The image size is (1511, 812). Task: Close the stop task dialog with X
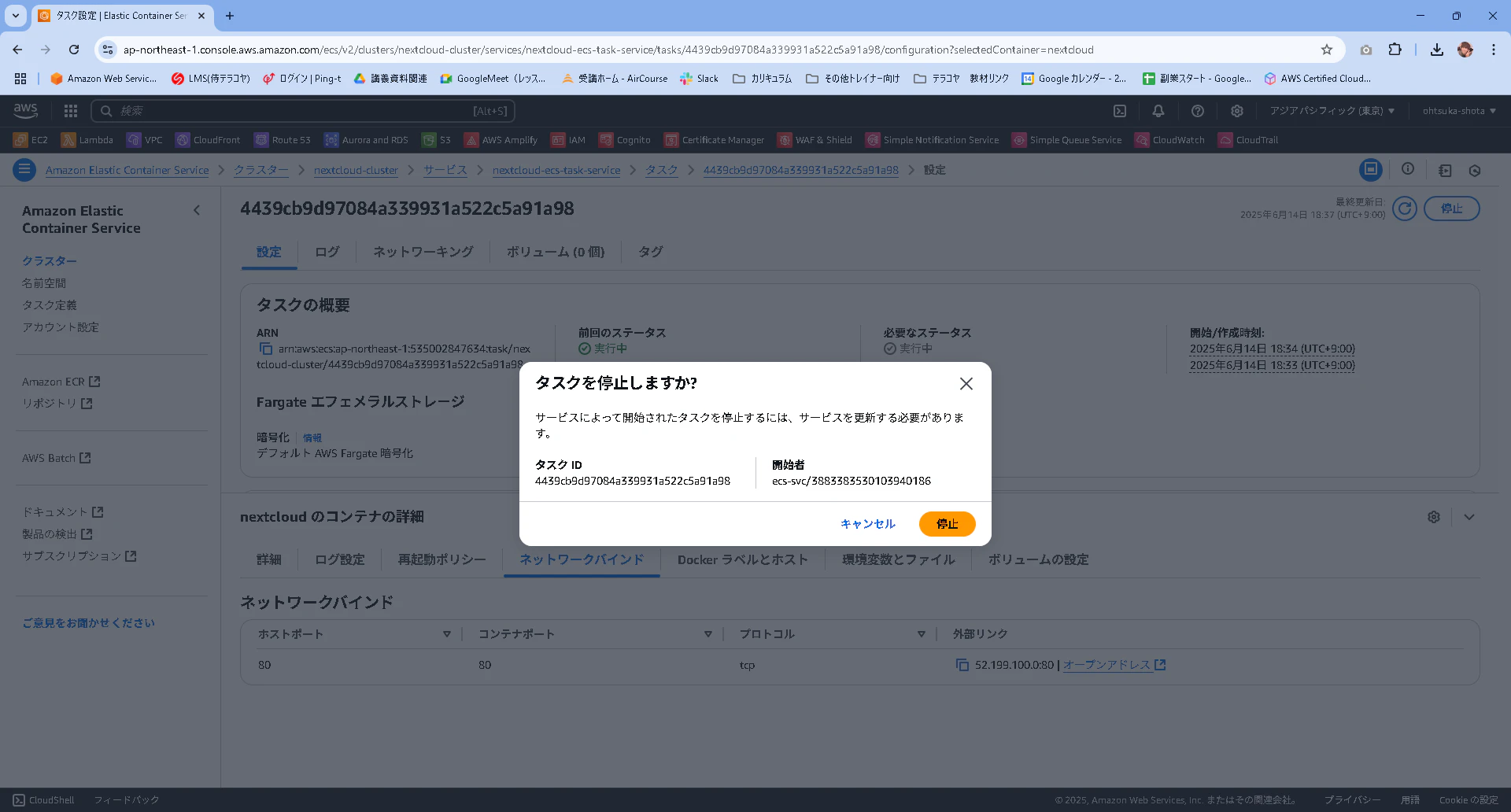(966, 383)
